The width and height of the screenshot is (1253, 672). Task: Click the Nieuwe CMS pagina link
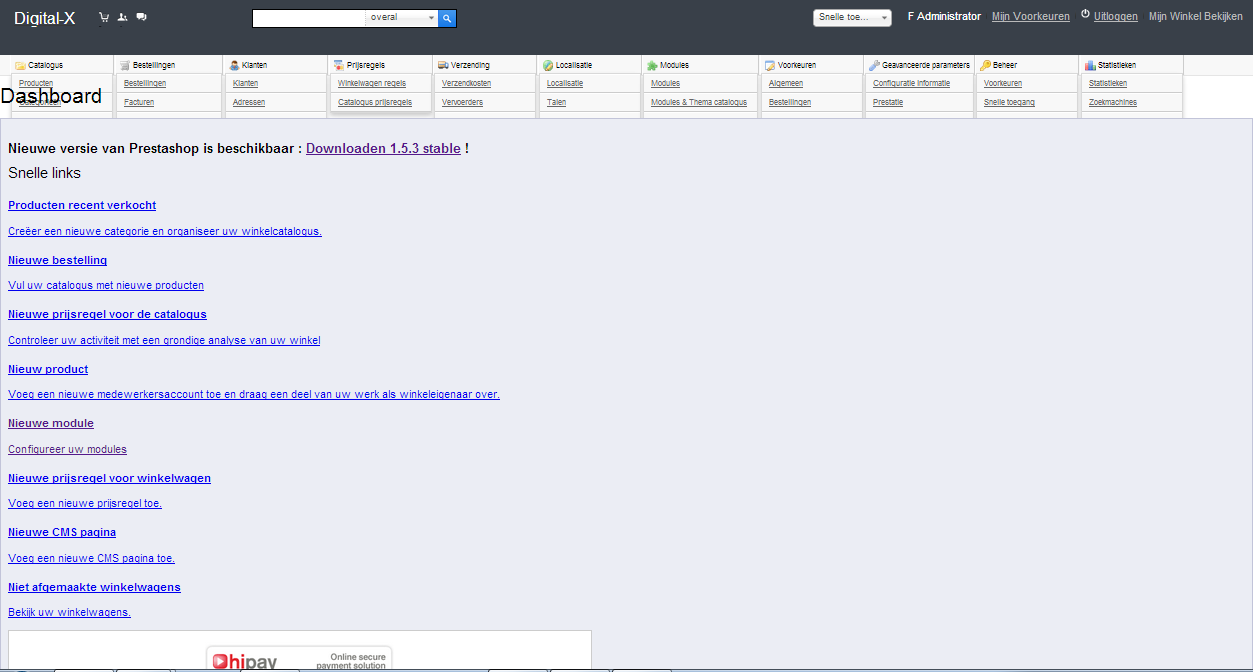(x=62, y=532)
